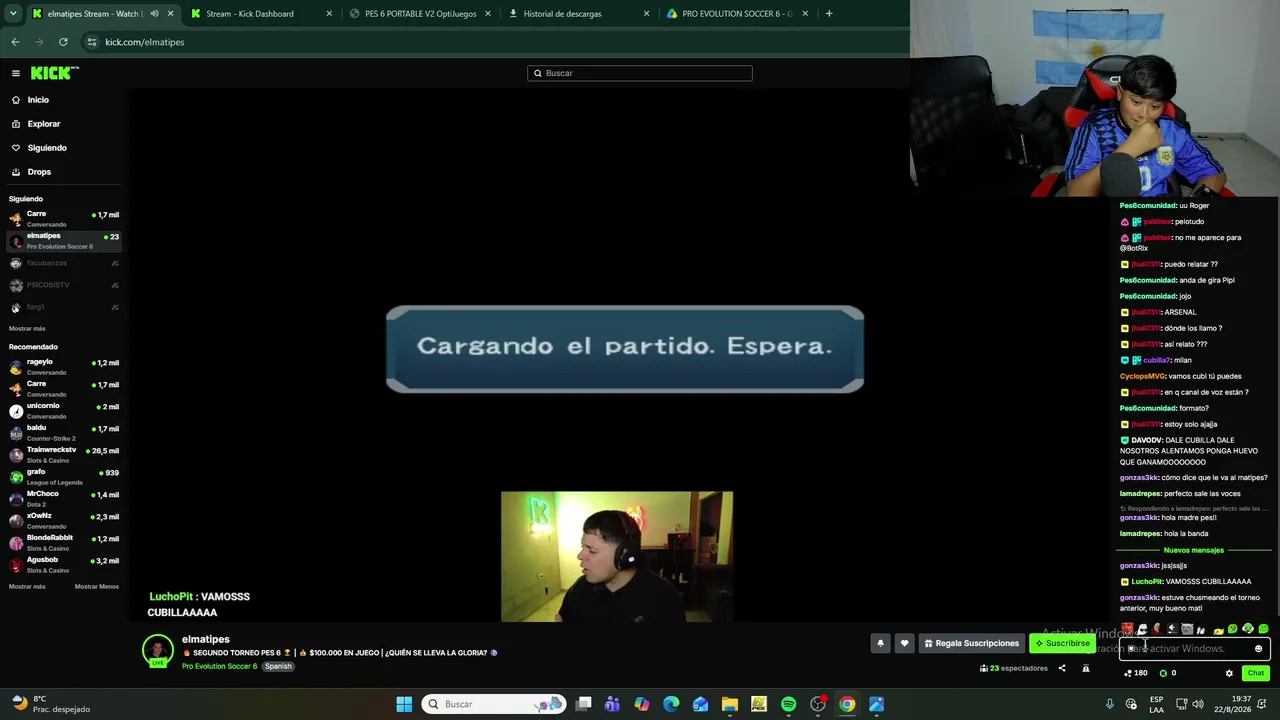
Task: Click Regala Suscripciones button
Action: click(972, 643)
